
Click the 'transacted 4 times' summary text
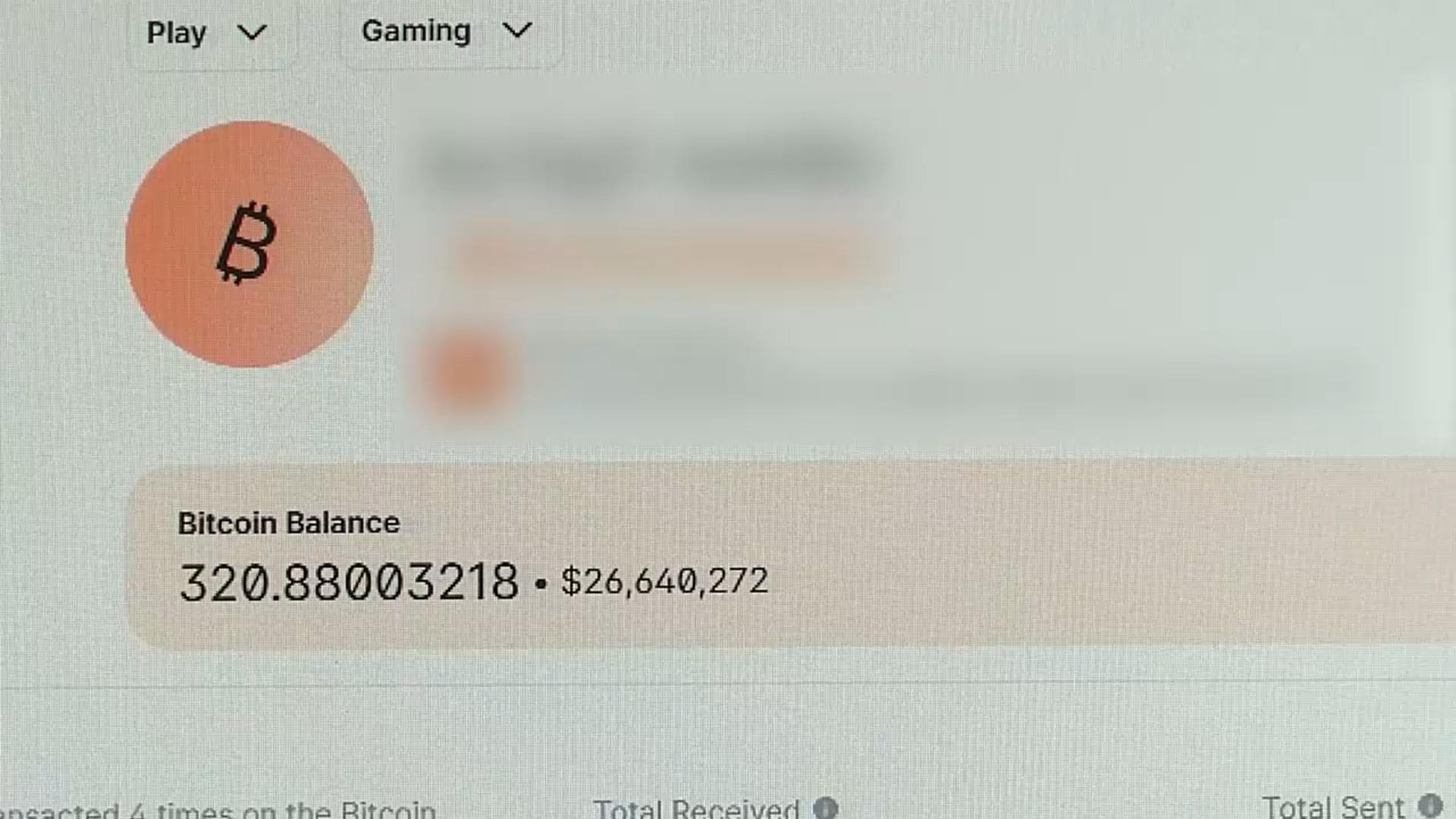pyautogui.click(x=218, y=810)
